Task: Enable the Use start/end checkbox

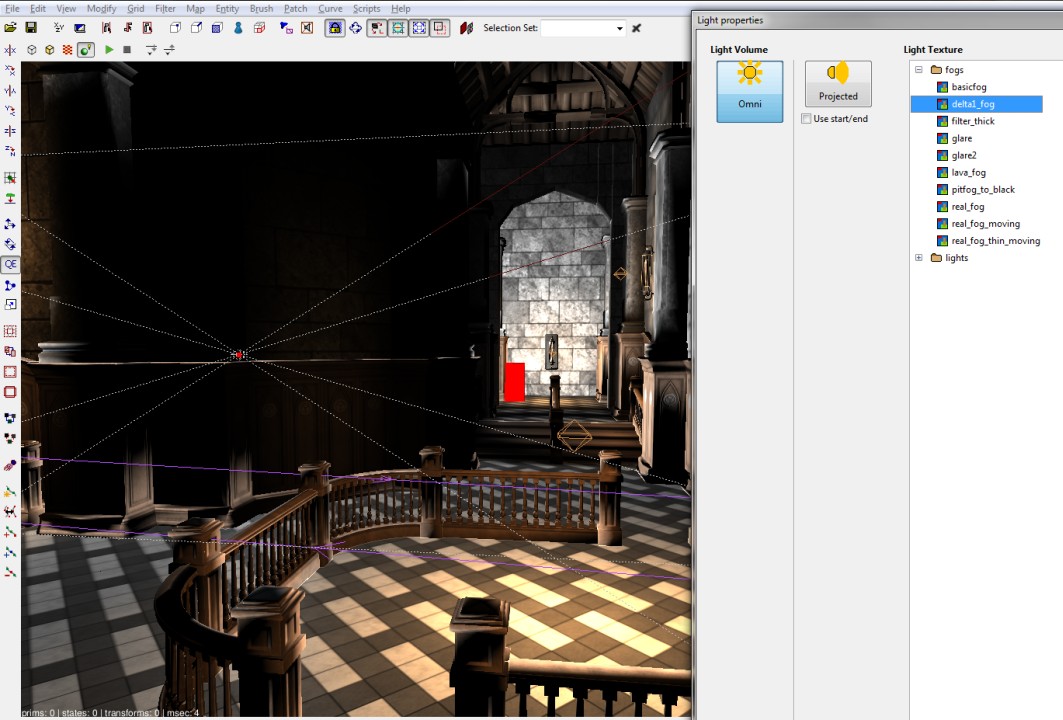Action: [806, 119]
